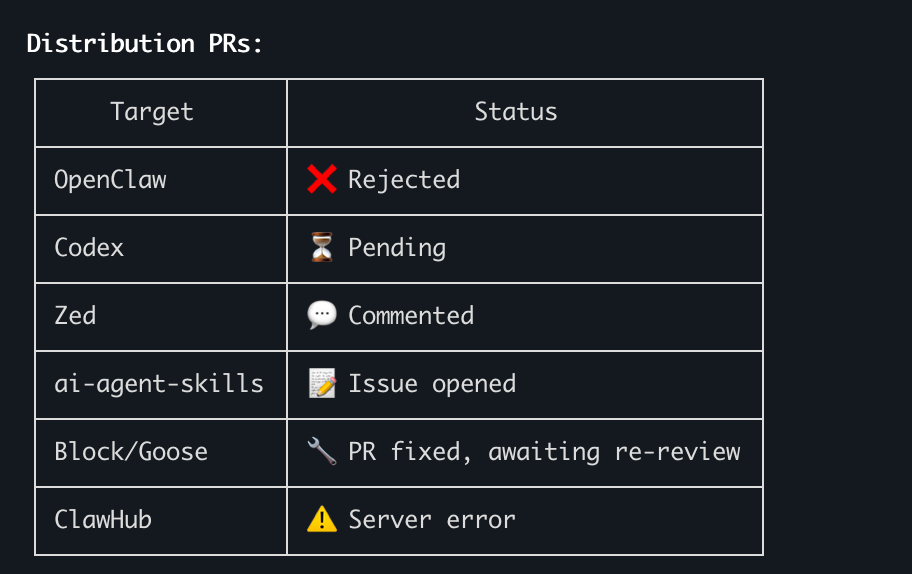Click the Pending status text
Image resolution: width=912 pixels, height=574 pixels.
click(x=397, y=248)
